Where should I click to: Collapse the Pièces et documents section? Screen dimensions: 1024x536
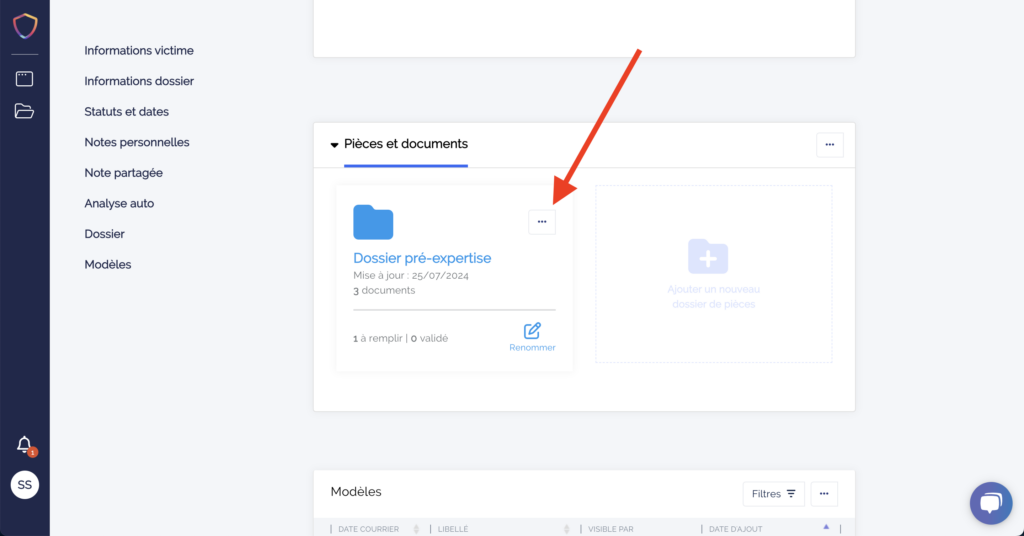click(335, 145)
